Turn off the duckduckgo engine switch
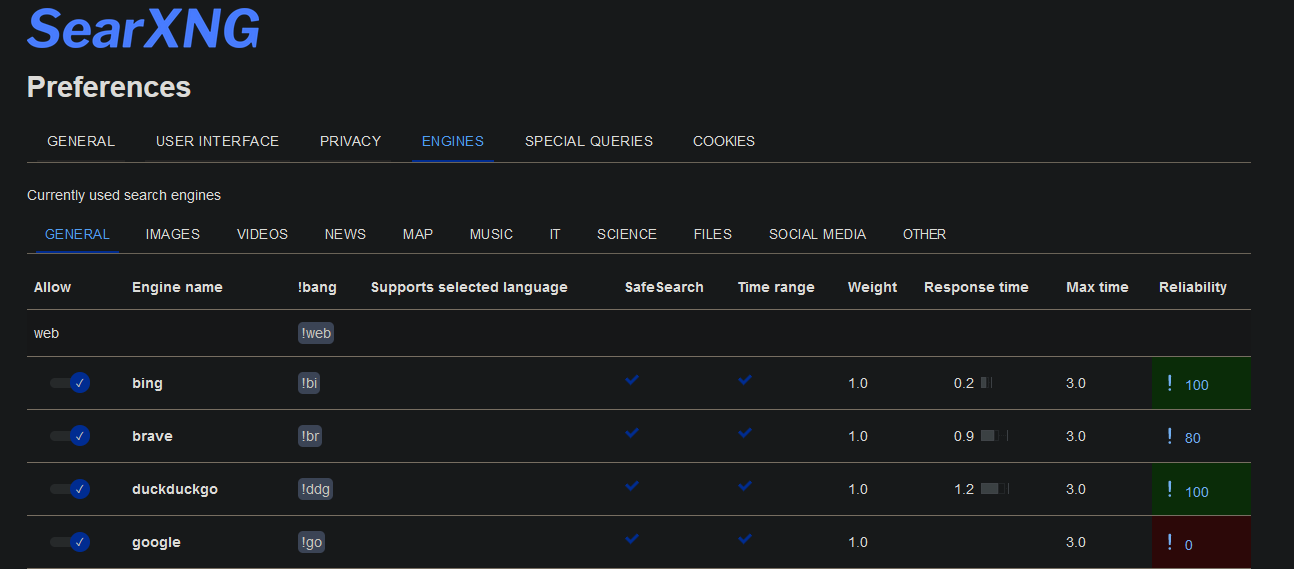This screenshot has width=1294, height=569. tap(70, 489)
